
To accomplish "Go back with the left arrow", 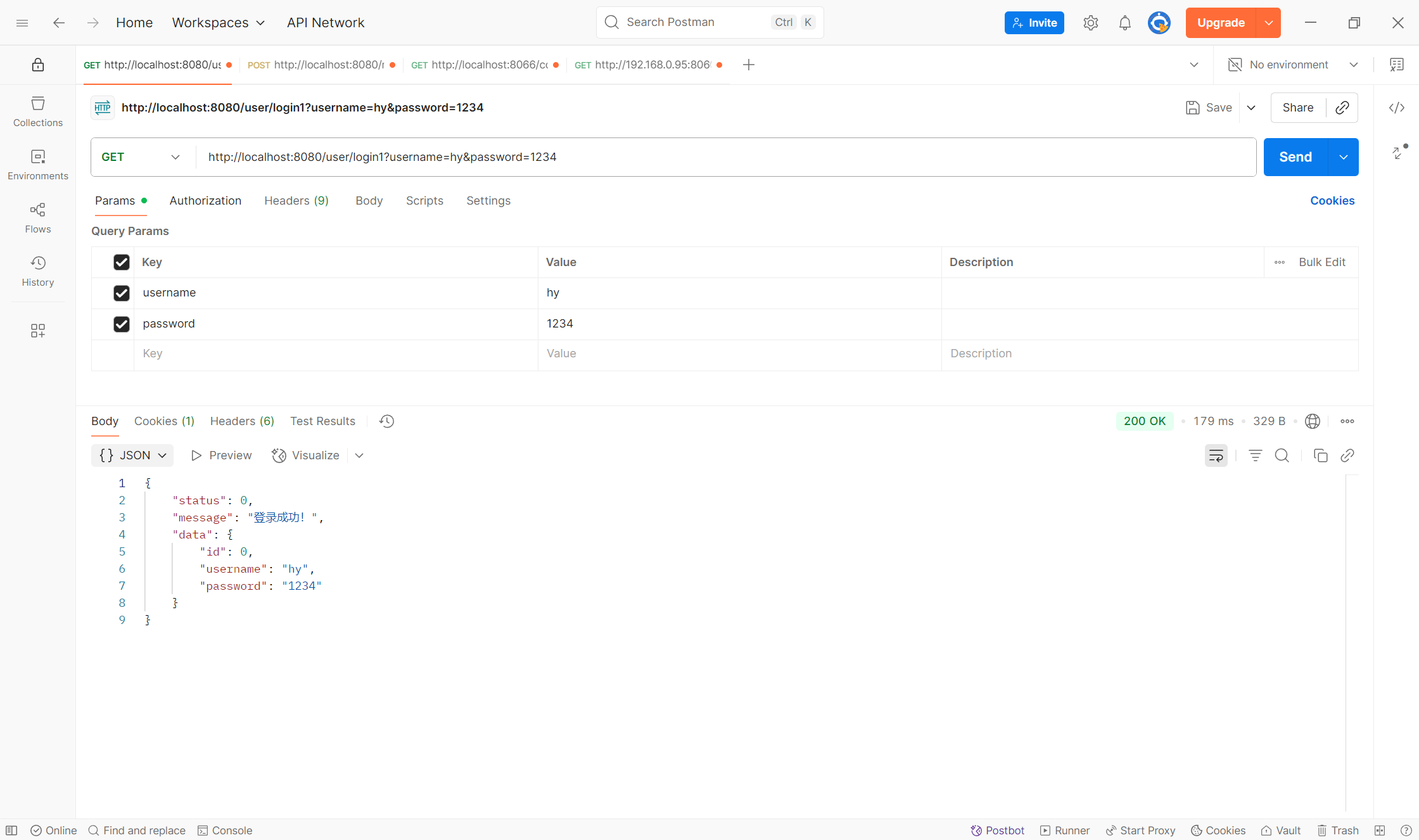I will [x=59, y=23].
